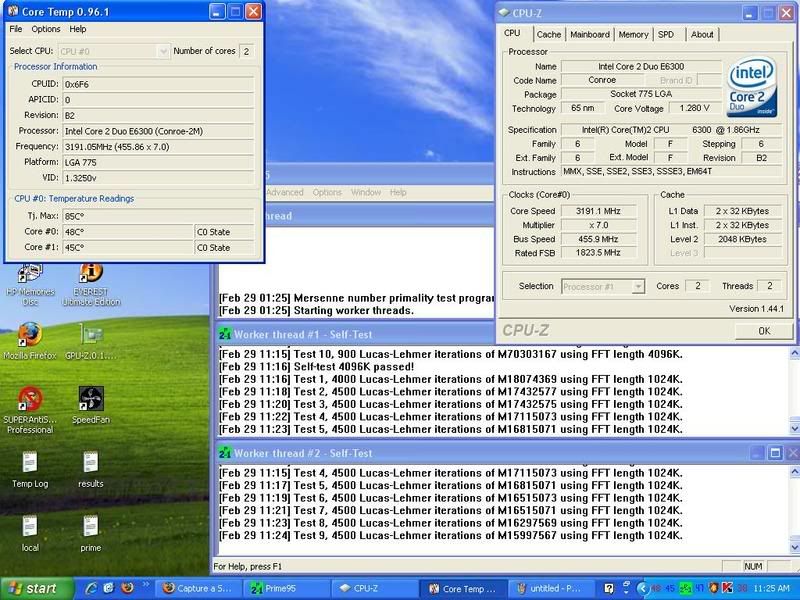Open the Prime95 Options menu
800x600 pixels.
pos(327,192)
